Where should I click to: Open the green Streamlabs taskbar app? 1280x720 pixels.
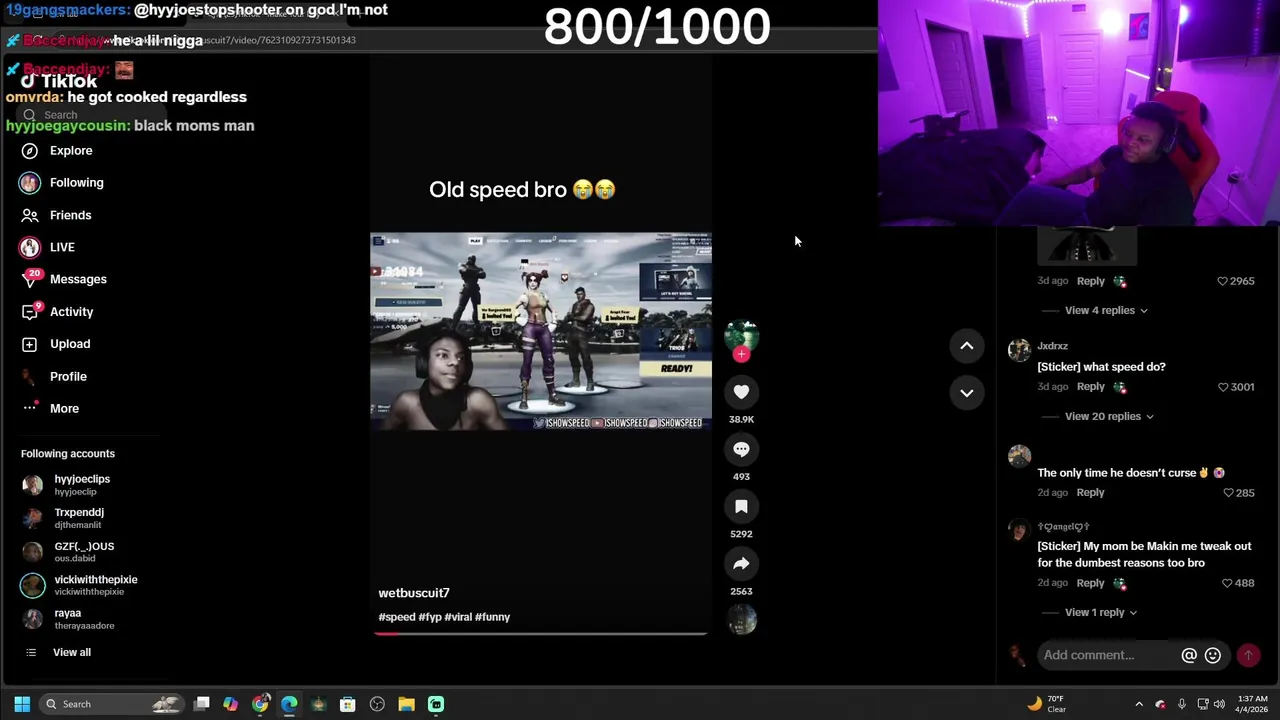pos(436,704)
